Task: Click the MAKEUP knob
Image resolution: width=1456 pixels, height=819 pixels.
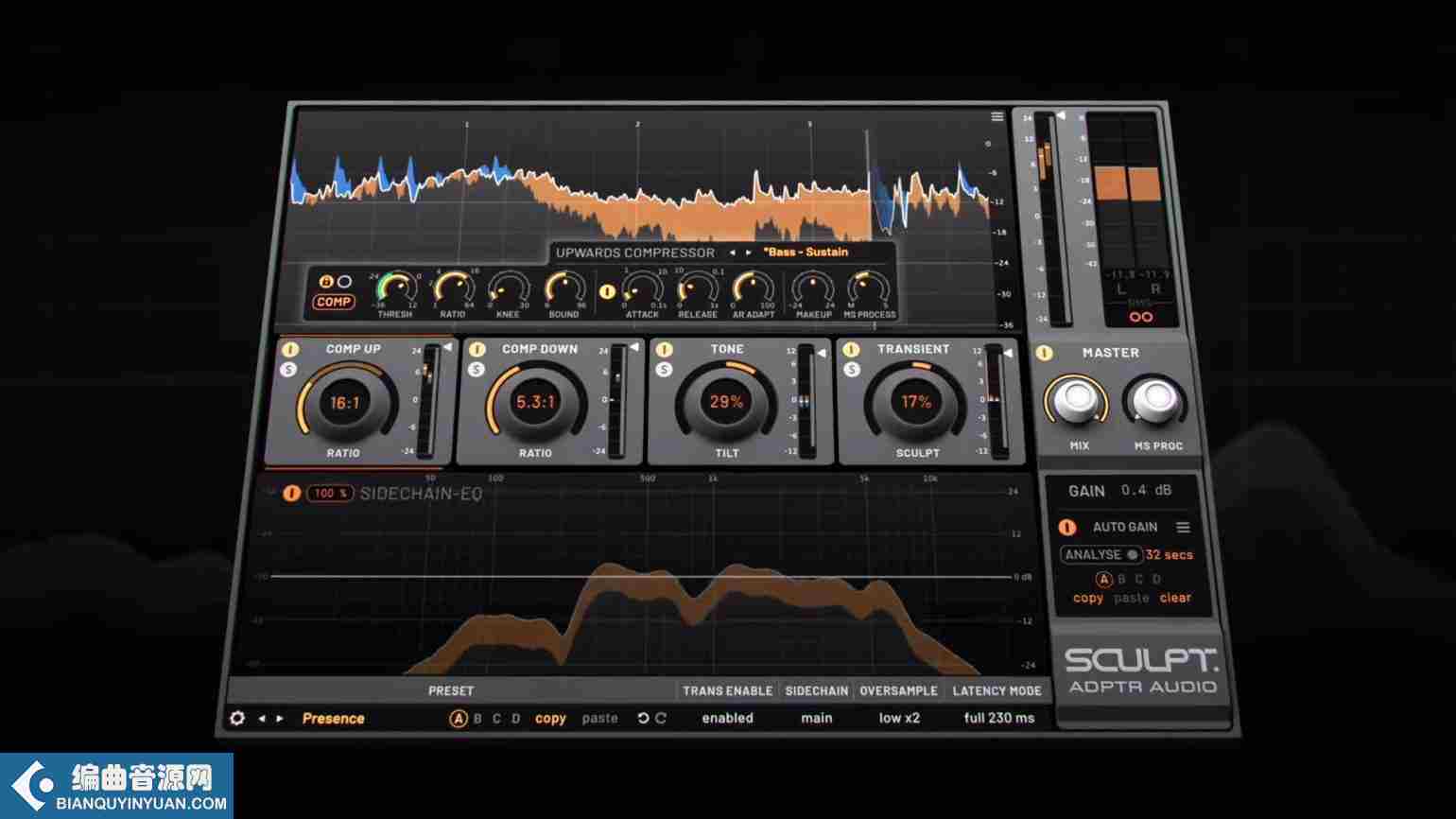Action: (x=813, y=288)
